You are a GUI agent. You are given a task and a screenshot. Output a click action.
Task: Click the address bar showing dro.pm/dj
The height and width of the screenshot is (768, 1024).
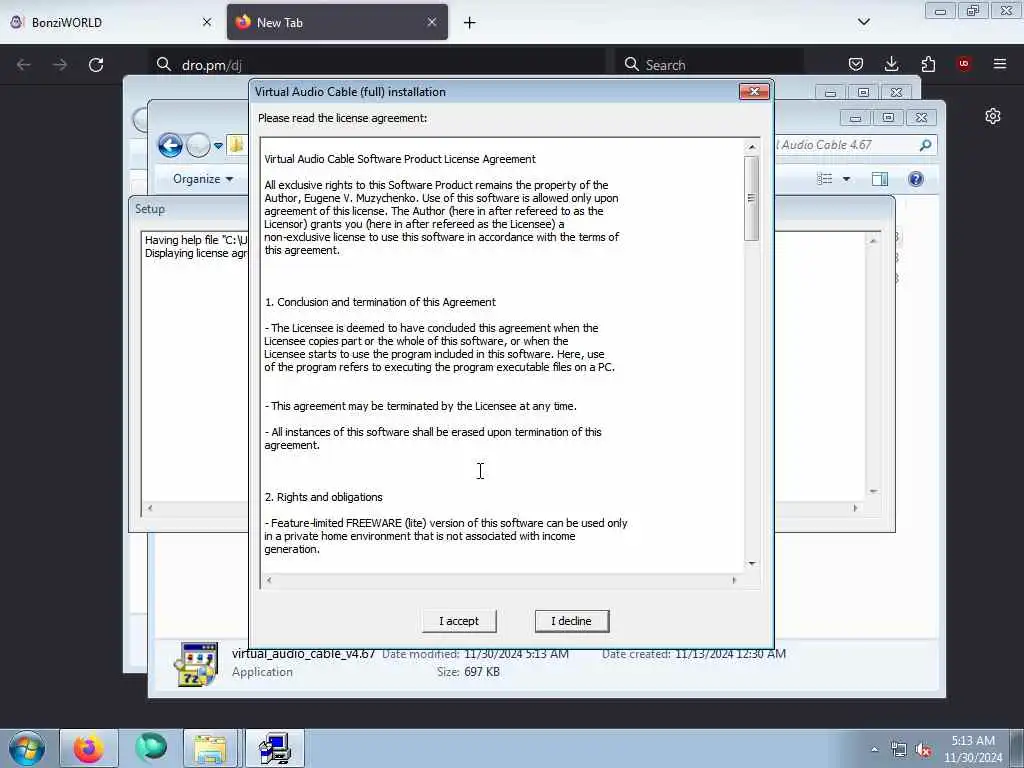point(377,65)
